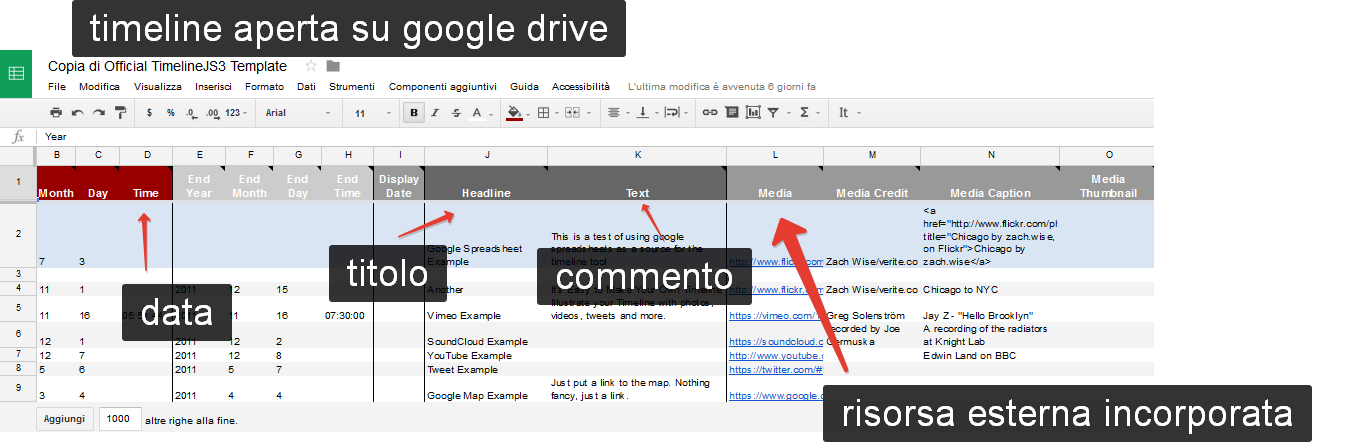
Task: Open the File menu
Action: click(56, 87)
